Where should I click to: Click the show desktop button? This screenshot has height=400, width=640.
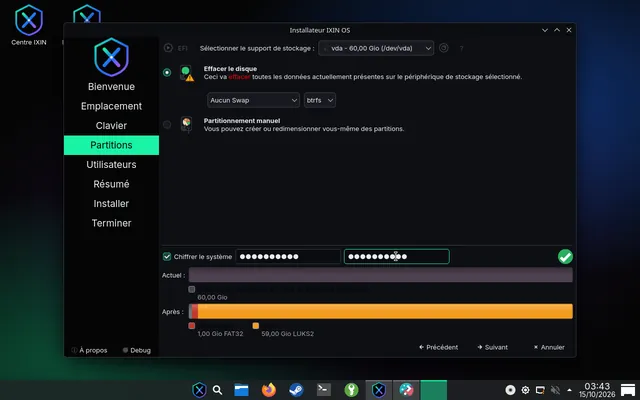(x=628, y=390)
